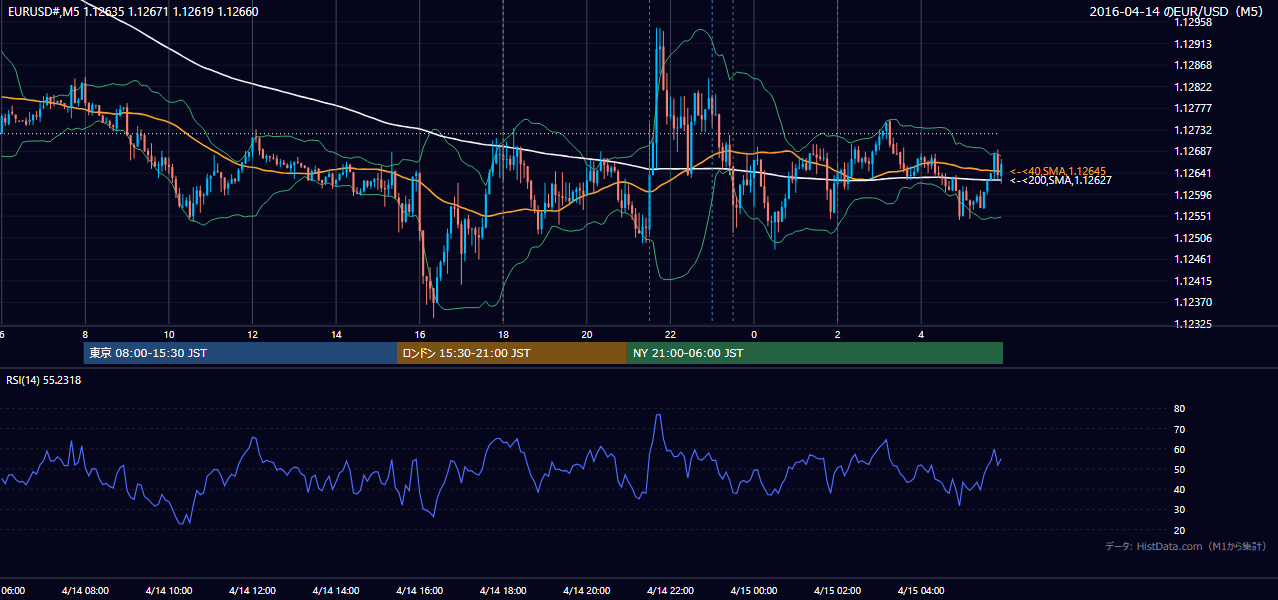Click price axis value 1.12370
This screenshot has height=600, width=1278.
pos(1193,302)
